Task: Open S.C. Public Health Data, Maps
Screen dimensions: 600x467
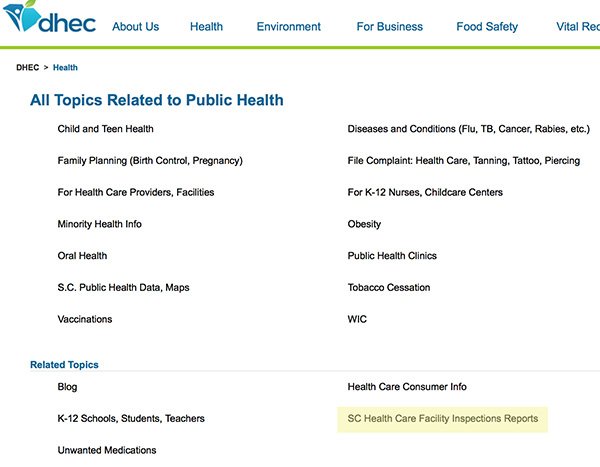Action: coord(123,288)
